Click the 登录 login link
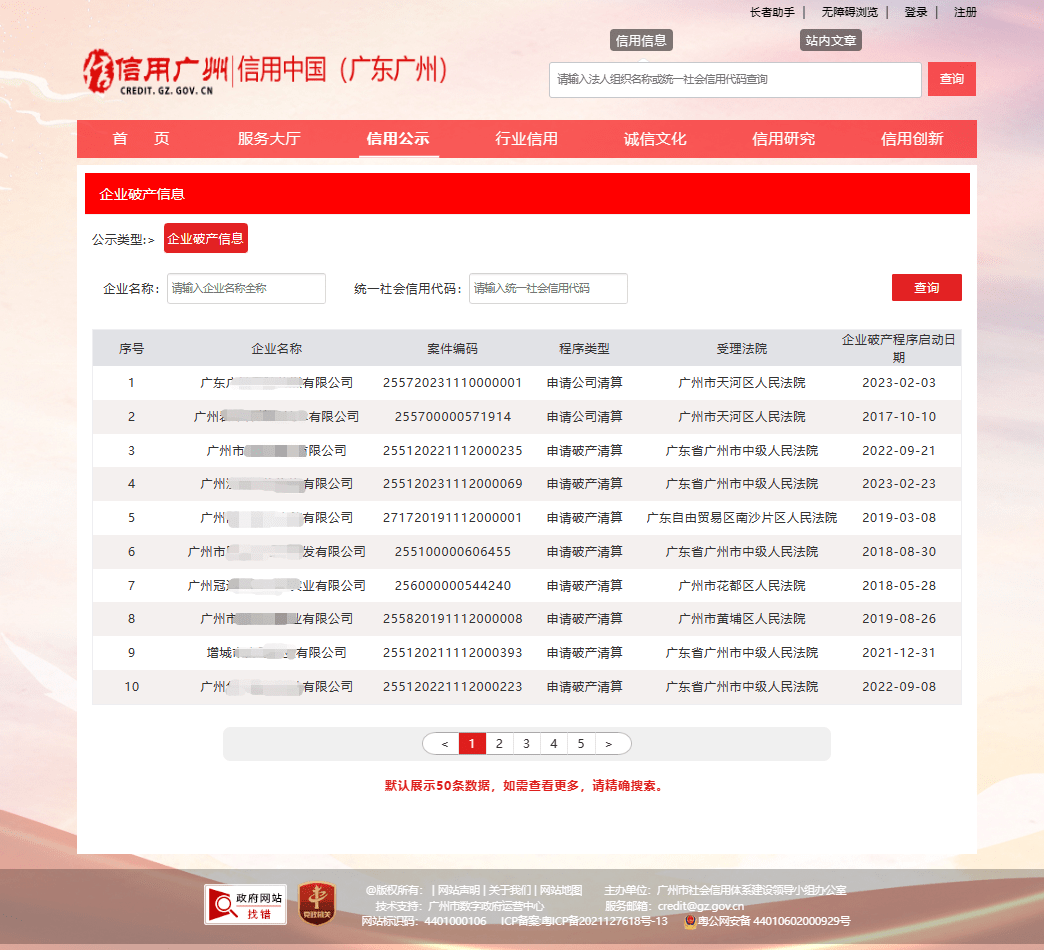The height and width of the screenshot is (950, 1044). pos(914,12)
